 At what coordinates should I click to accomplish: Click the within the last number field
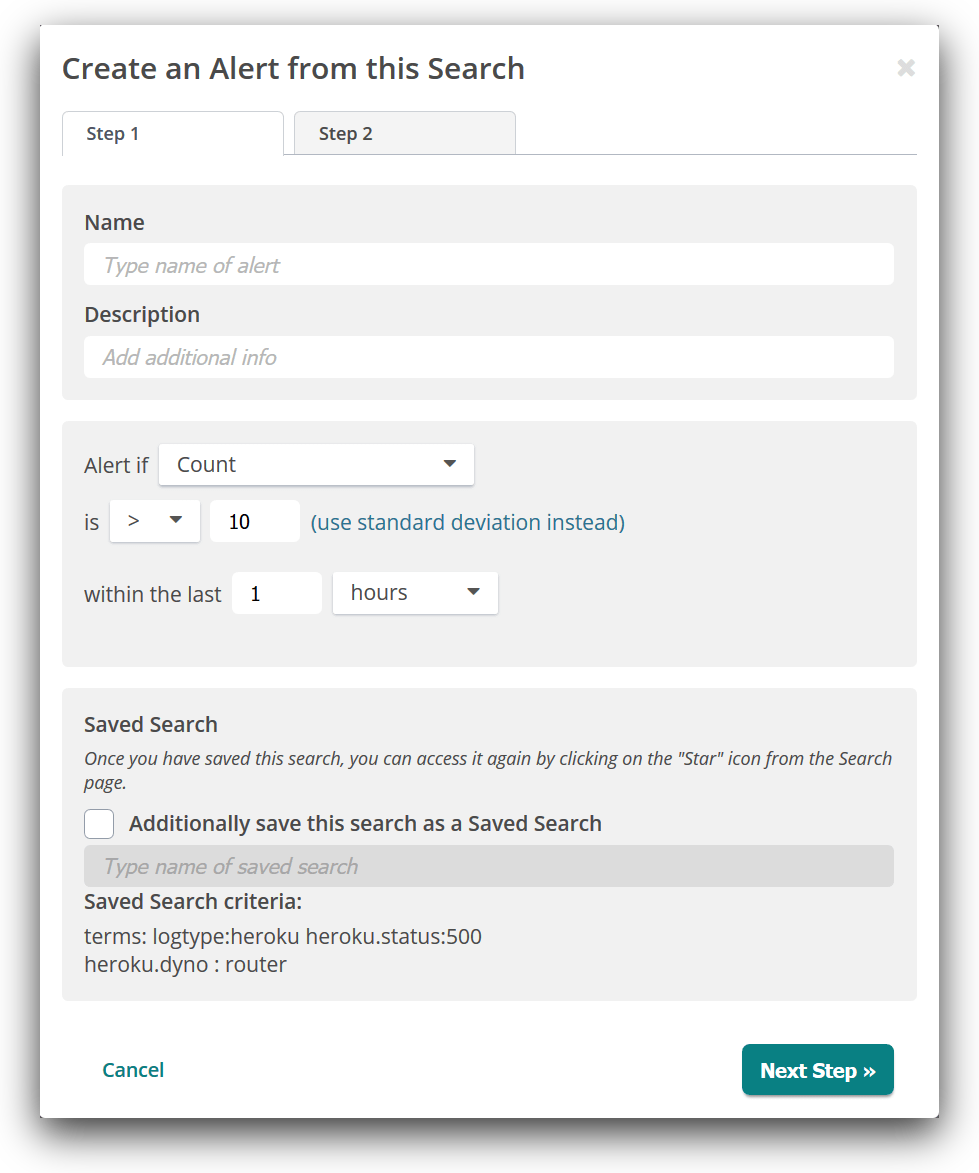(276, 593)
